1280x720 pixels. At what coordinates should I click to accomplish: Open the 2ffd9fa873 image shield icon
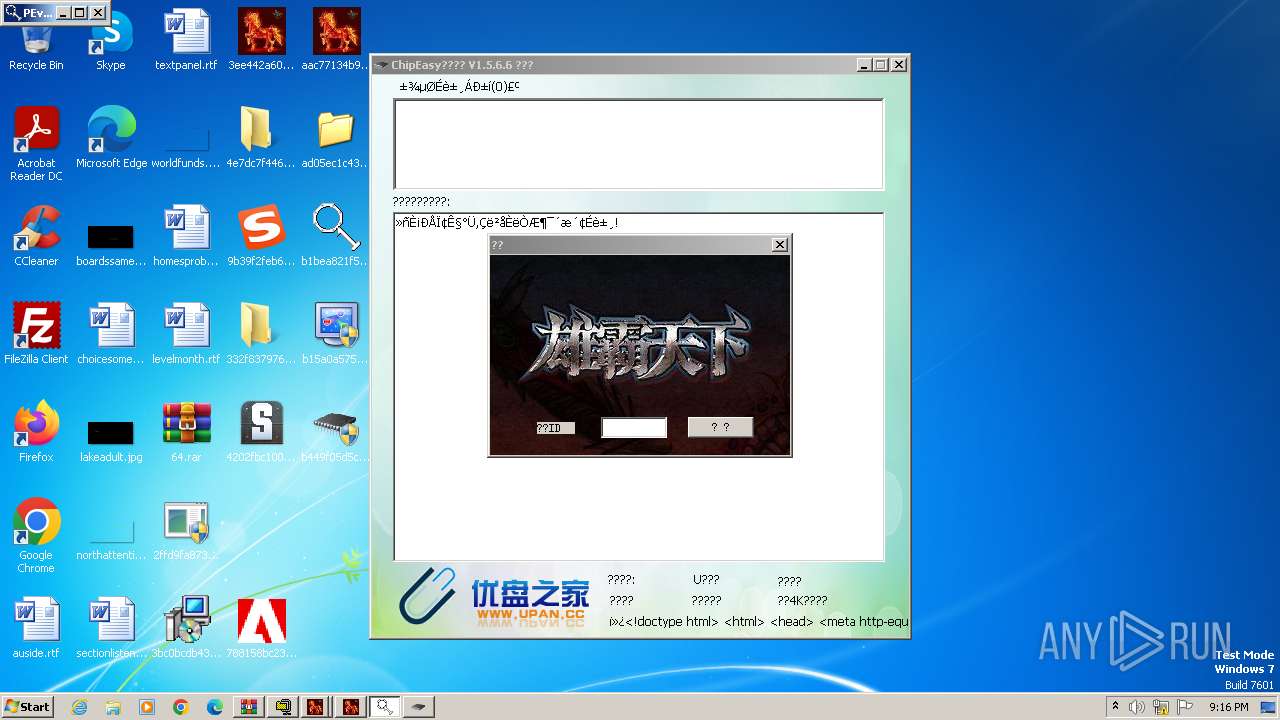coord(186,530)
